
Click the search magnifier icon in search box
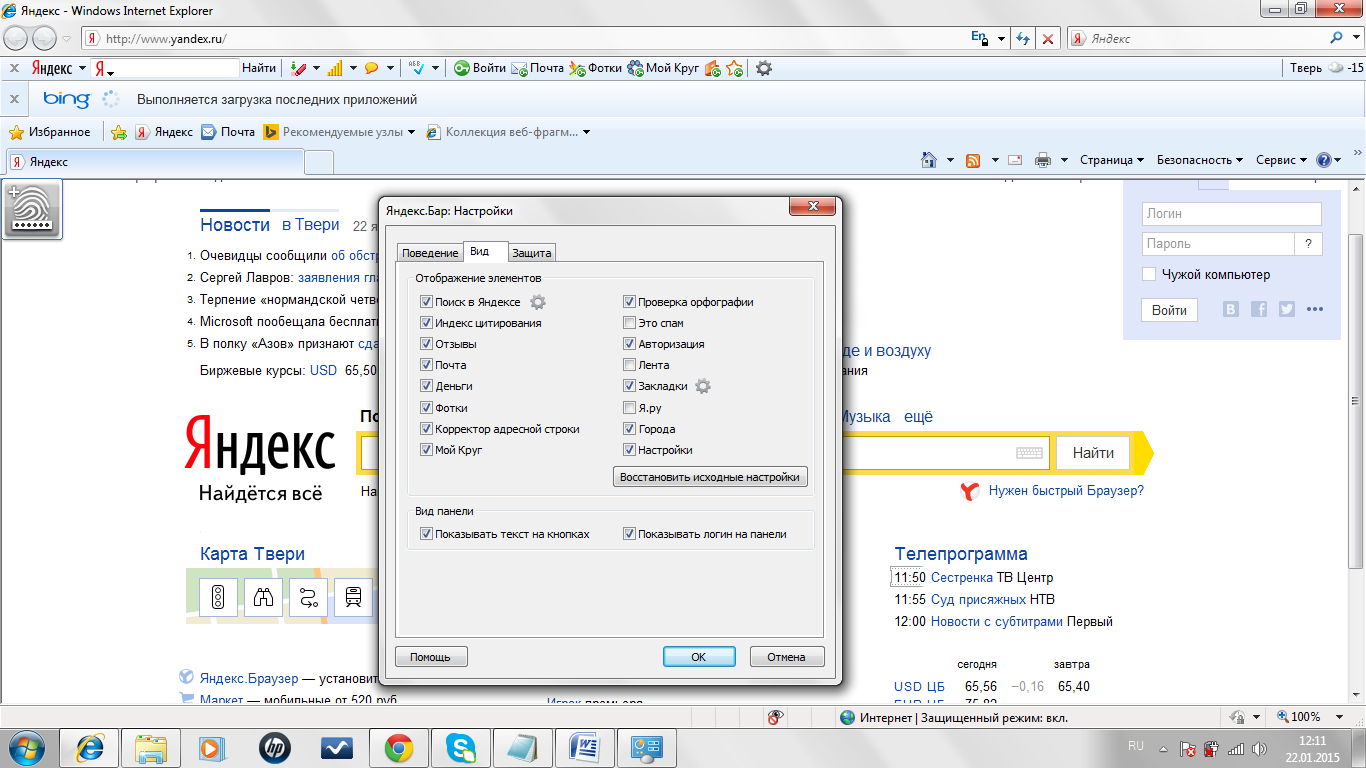pos(1337,38)
